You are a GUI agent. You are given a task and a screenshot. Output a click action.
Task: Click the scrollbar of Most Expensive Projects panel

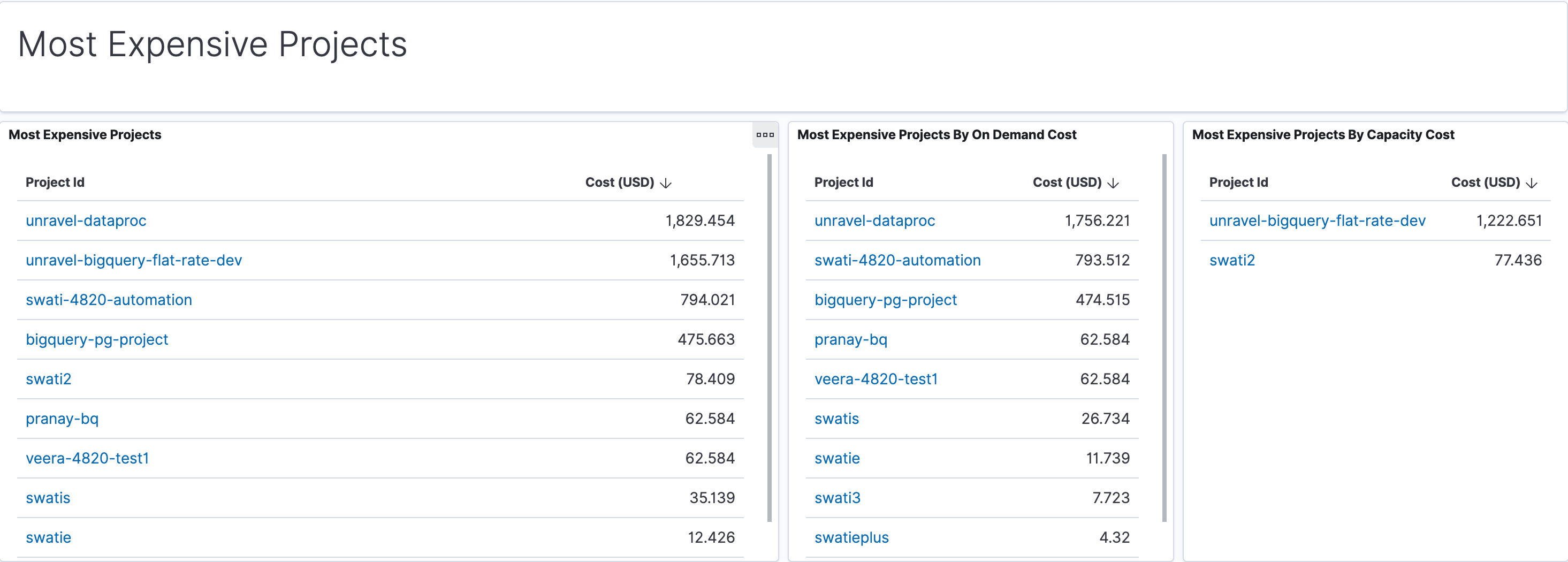pos(770,338)
